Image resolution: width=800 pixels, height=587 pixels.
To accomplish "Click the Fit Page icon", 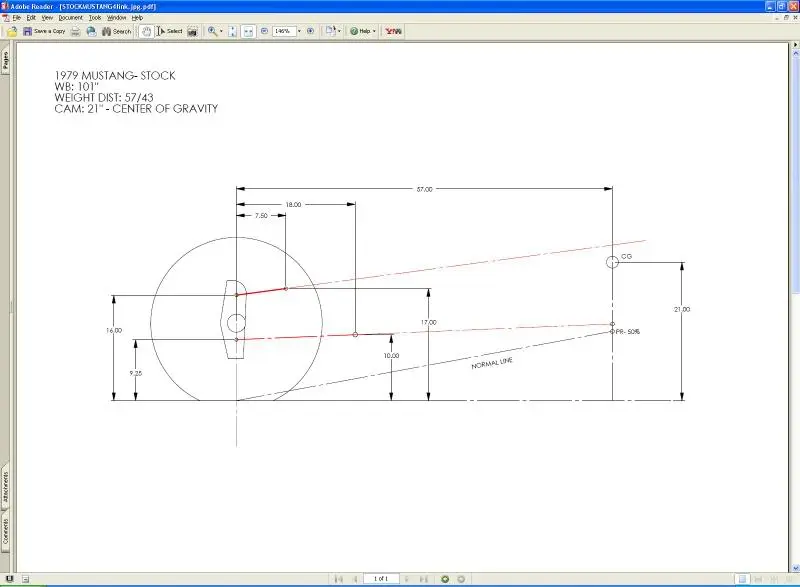I will click(232, 32).
